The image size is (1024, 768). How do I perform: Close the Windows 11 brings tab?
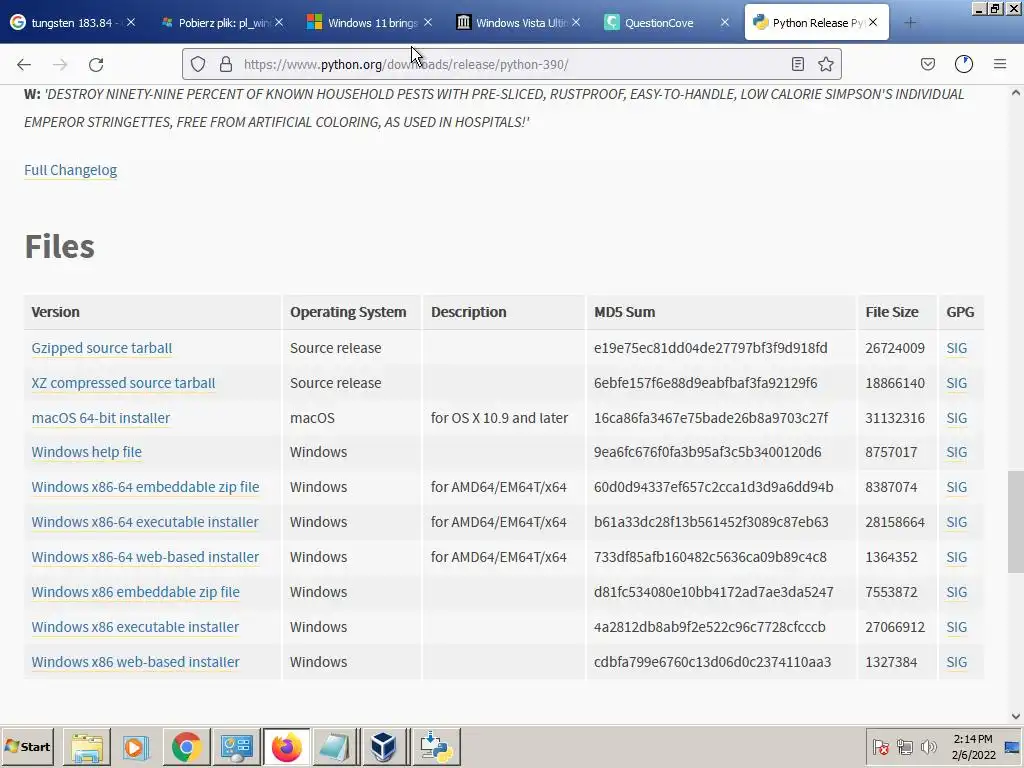tap(428, 22)
